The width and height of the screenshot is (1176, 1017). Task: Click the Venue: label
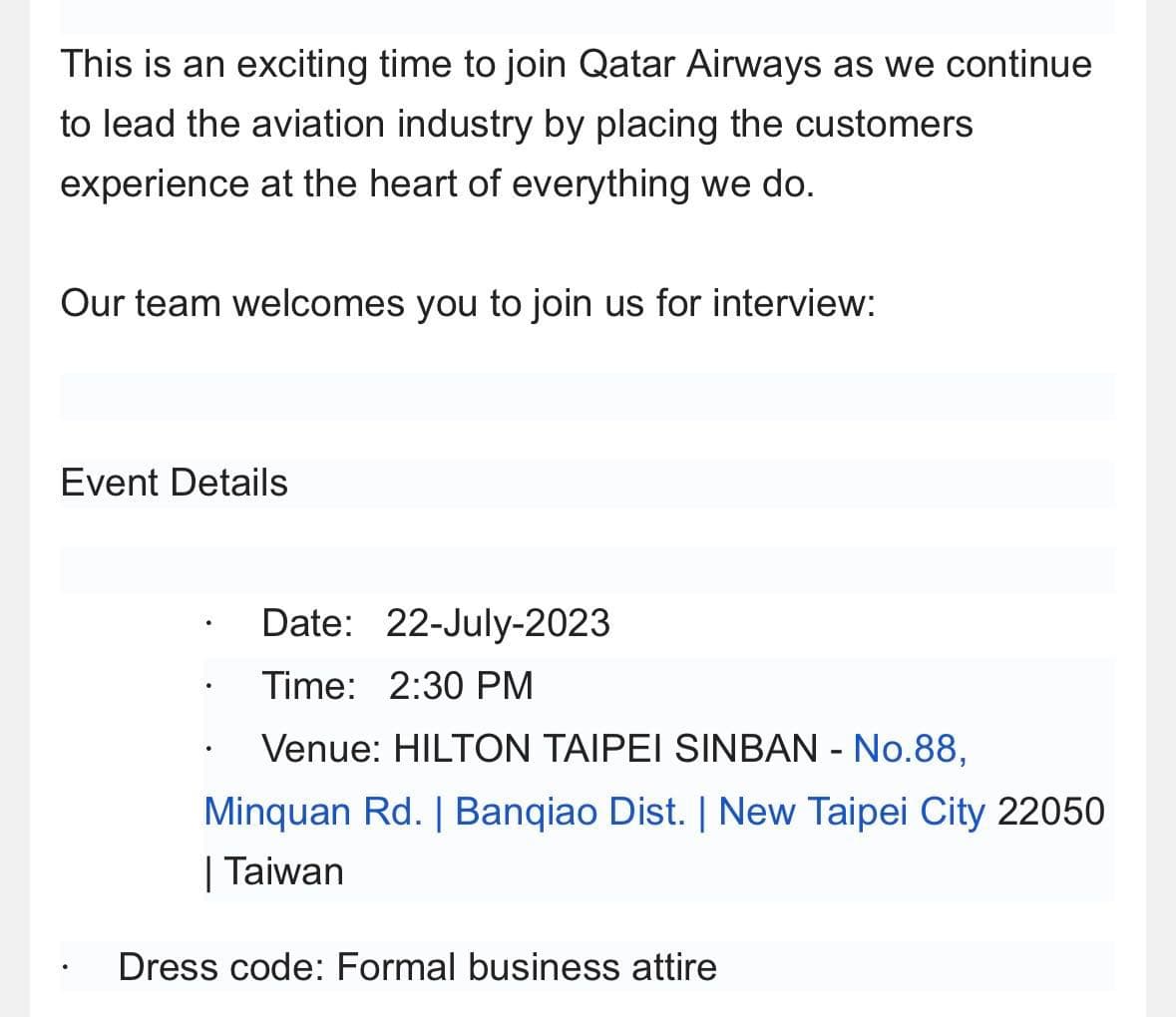click(321, 748)
